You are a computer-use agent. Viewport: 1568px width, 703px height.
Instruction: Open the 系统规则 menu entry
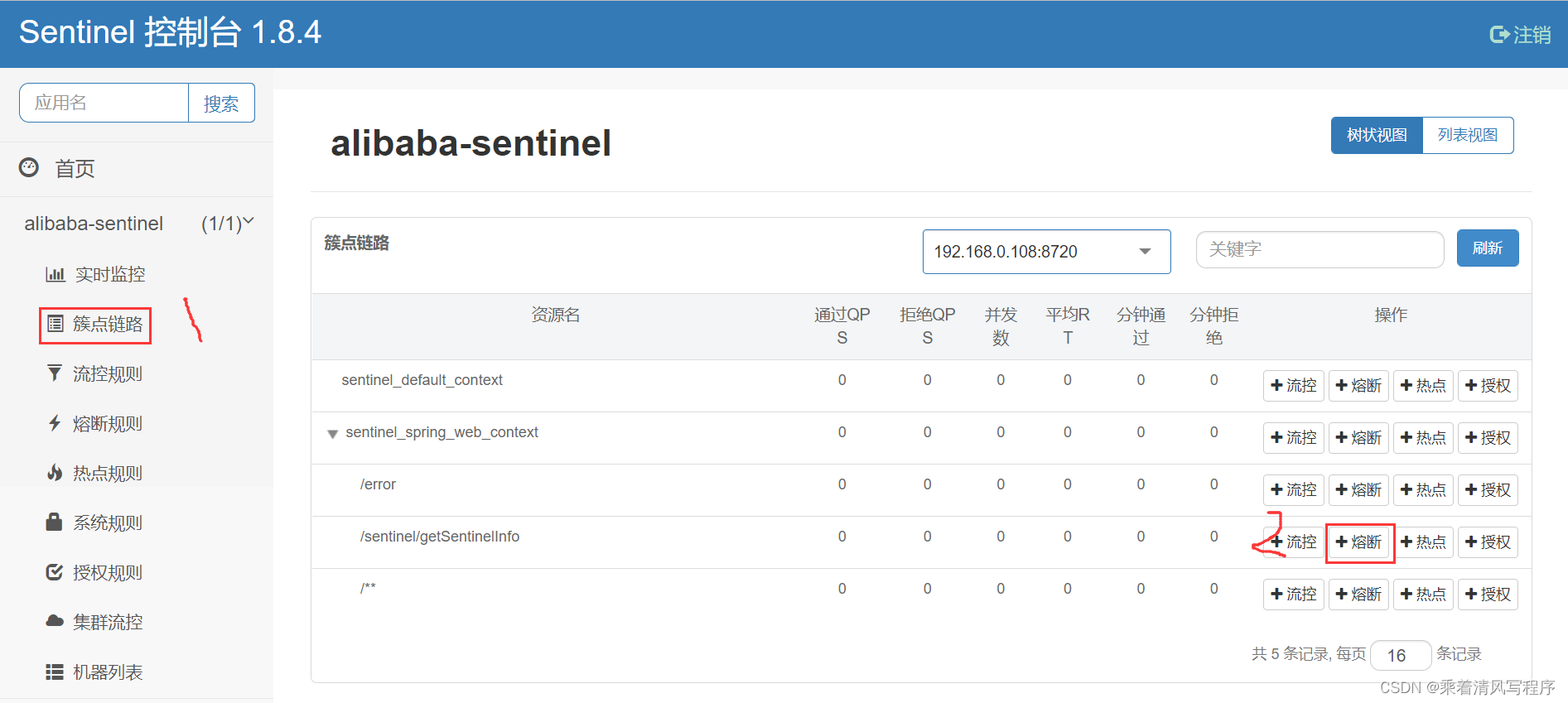(x=108, y=522)
